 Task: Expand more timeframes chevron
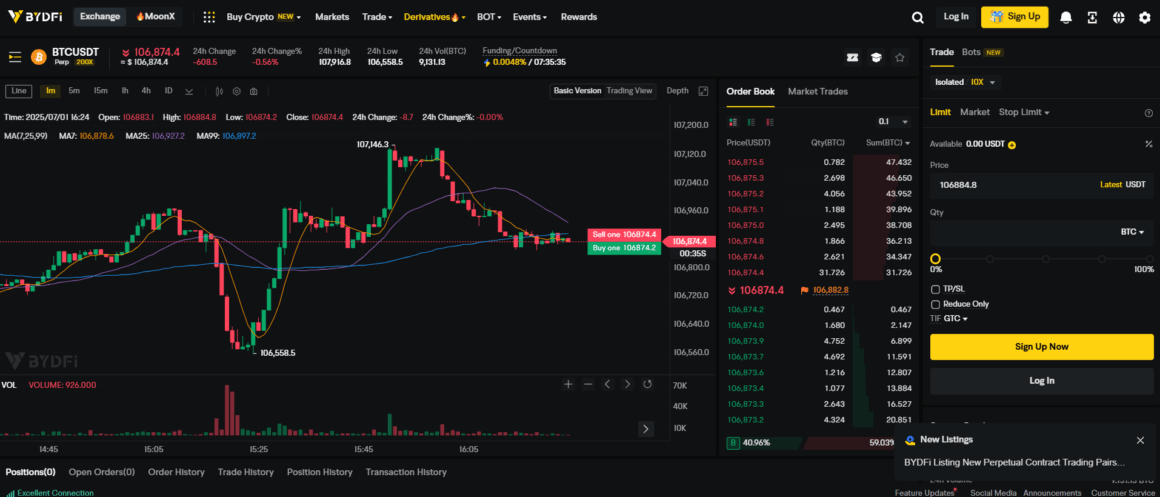tap(189, 91)
